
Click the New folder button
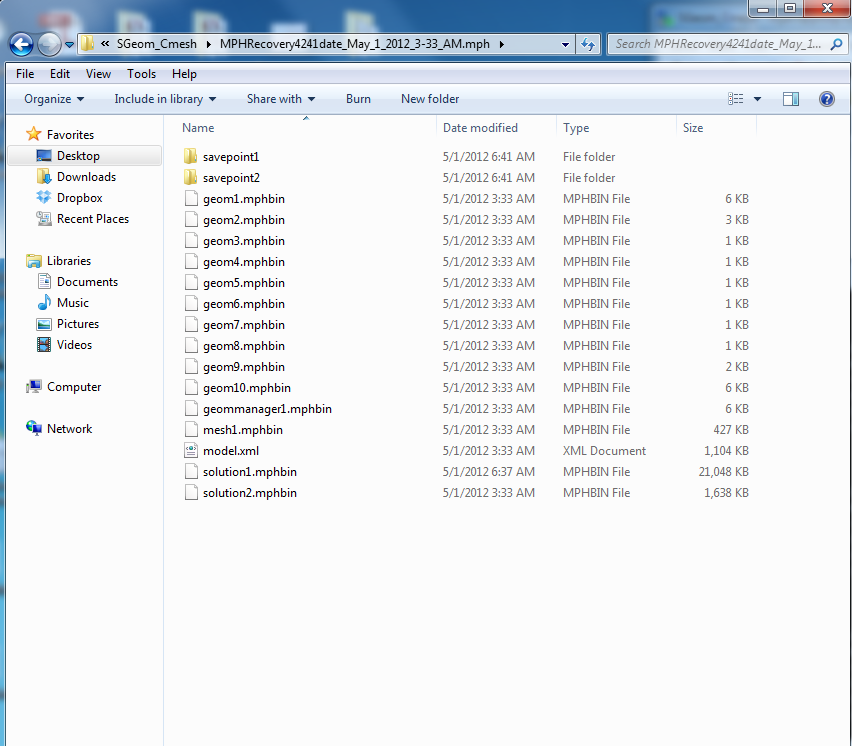(x=430, y=99)
